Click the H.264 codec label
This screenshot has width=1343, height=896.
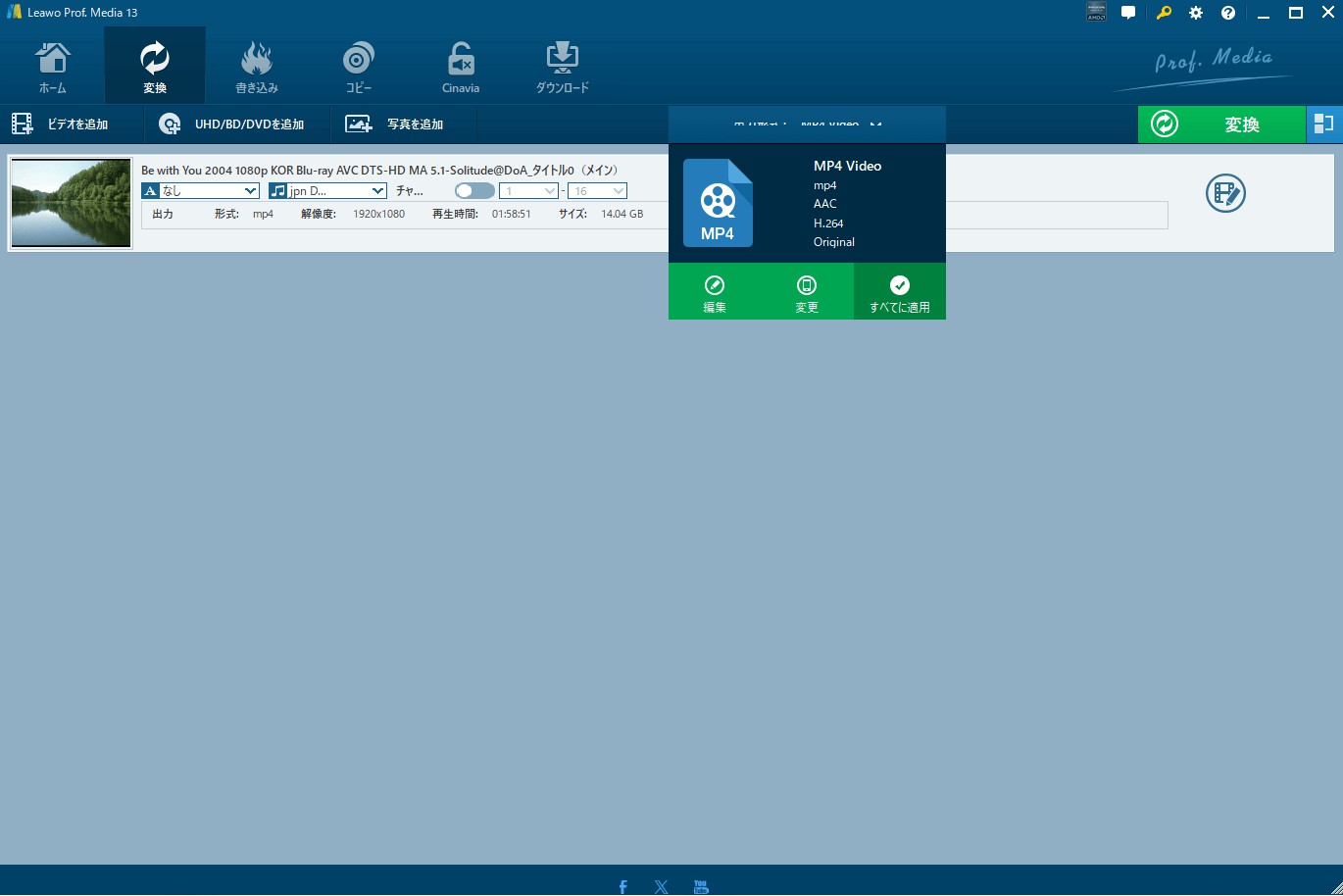(x=828, y=224)
